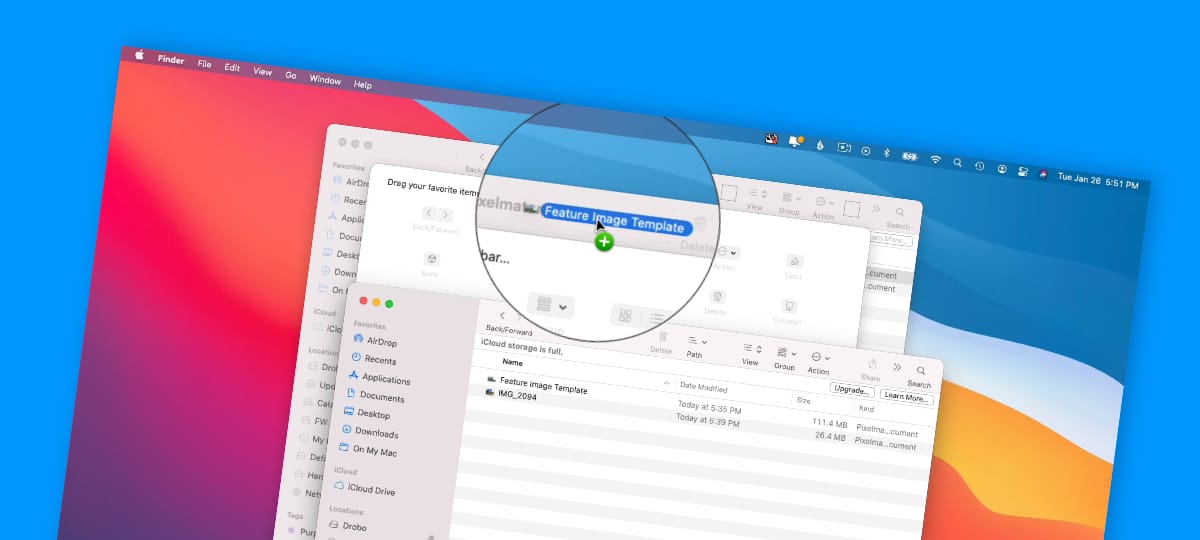Click the Delete trash toolbar icon
The width and height of the screenshot is (1200, 540).
(x=661, y=335)
